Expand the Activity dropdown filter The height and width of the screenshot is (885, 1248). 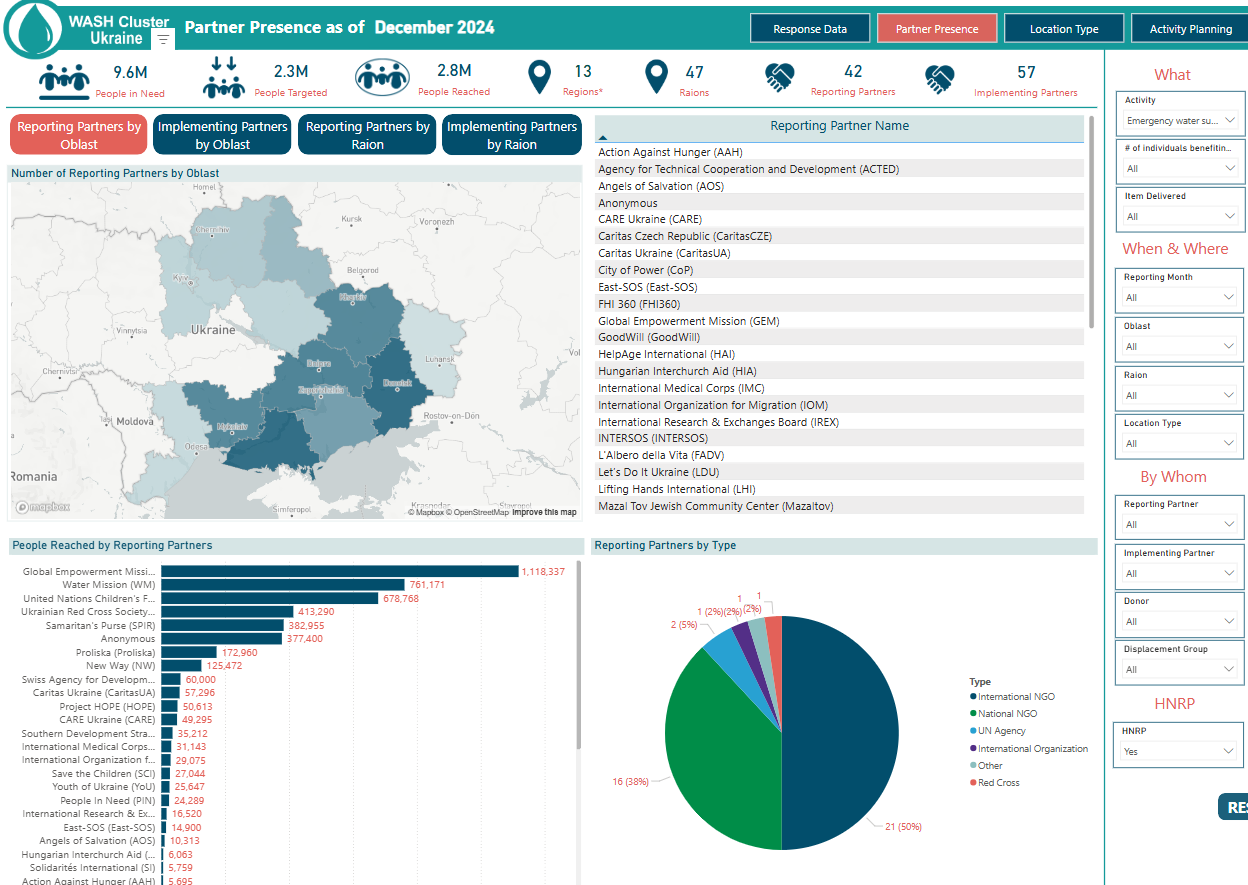pyautogui.click(x=1180, y=120)
